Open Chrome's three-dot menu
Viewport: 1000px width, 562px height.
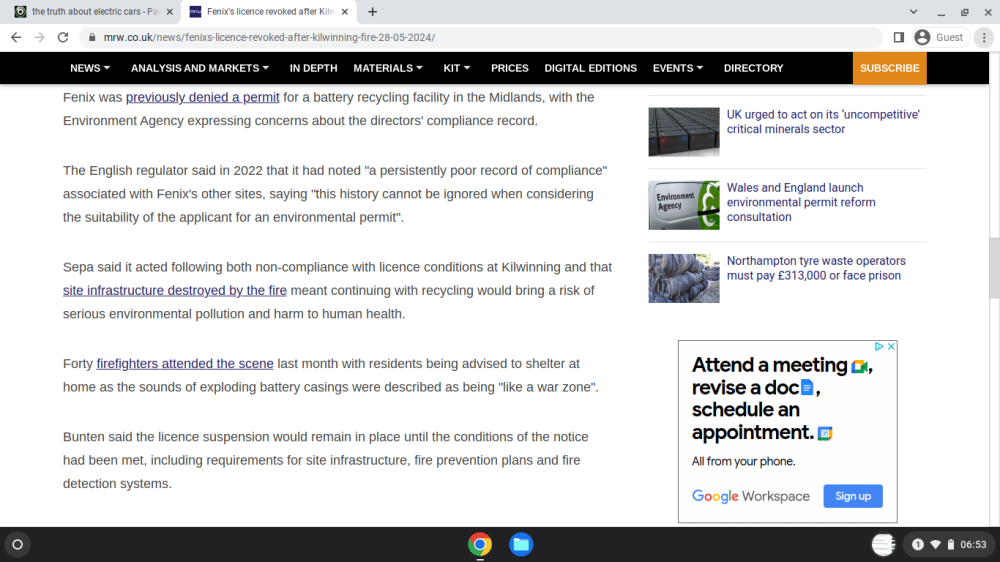[x=984, y=38]
